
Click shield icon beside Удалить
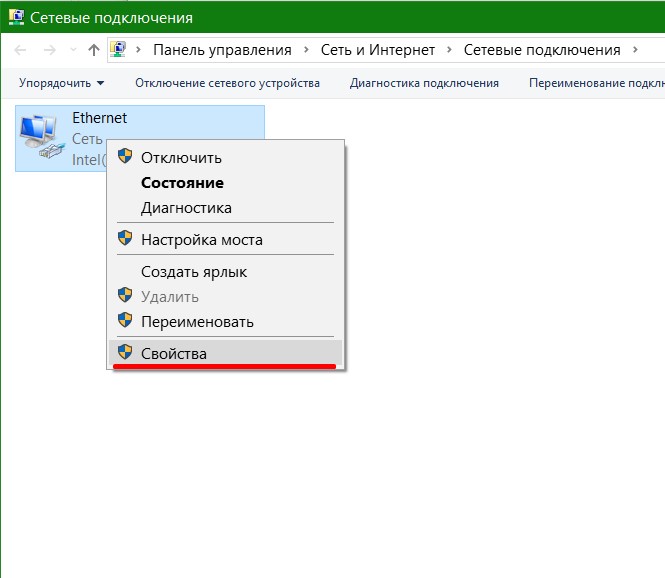click(125, 295)
